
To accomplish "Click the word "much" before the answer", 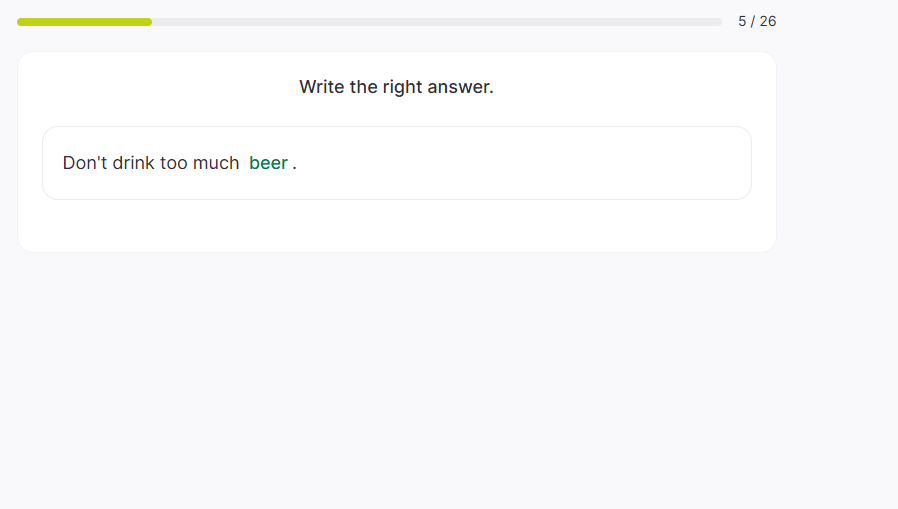I will (x=216, y=163).
